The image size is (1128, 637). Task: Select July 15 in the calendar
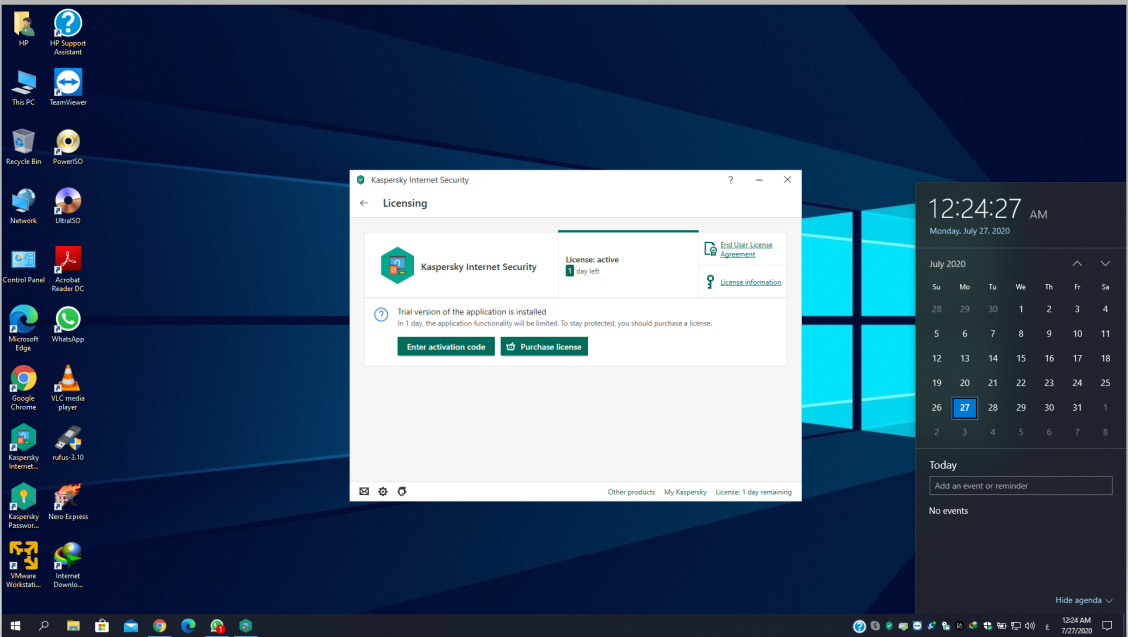click(1021, 358)
